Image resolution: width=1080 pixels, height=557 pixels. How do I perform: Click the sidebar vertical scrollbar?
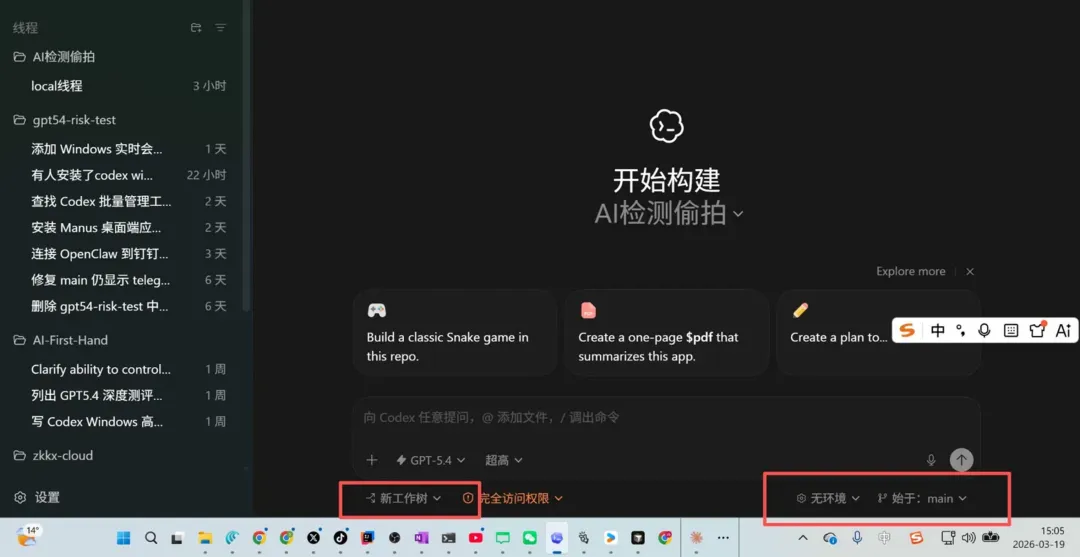(247, 158)
